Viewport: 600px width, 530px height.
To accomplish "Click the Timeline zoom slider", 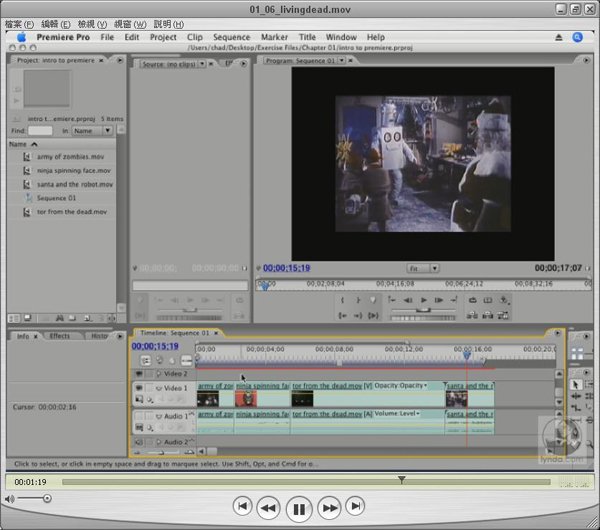I will coord(163,452).
